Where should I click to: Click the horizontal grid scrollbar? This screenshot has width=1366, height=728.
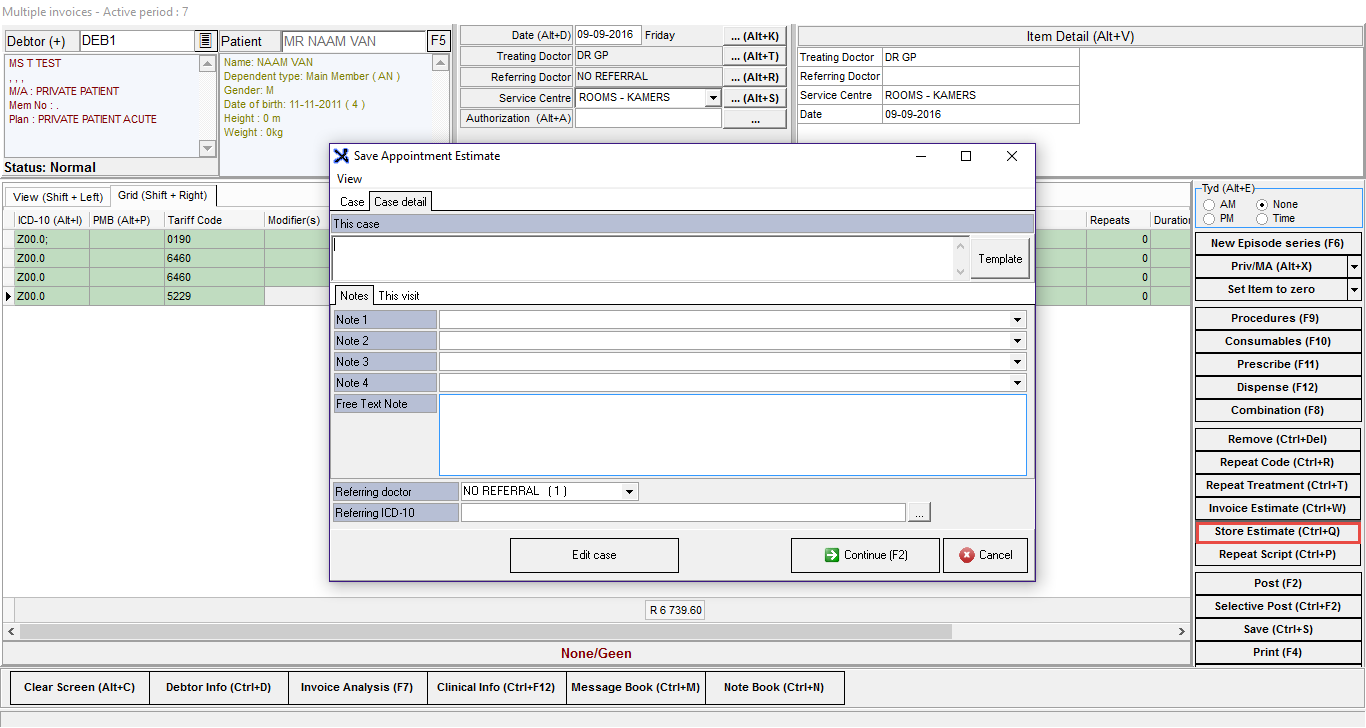[x=600, y=632]
